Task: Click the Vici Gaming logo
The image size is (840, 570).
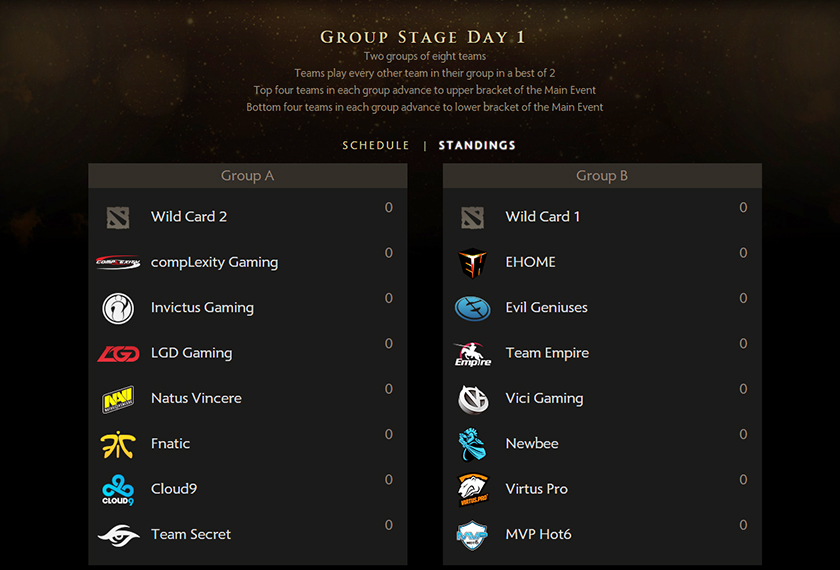Action: click(x=472, y=399)
